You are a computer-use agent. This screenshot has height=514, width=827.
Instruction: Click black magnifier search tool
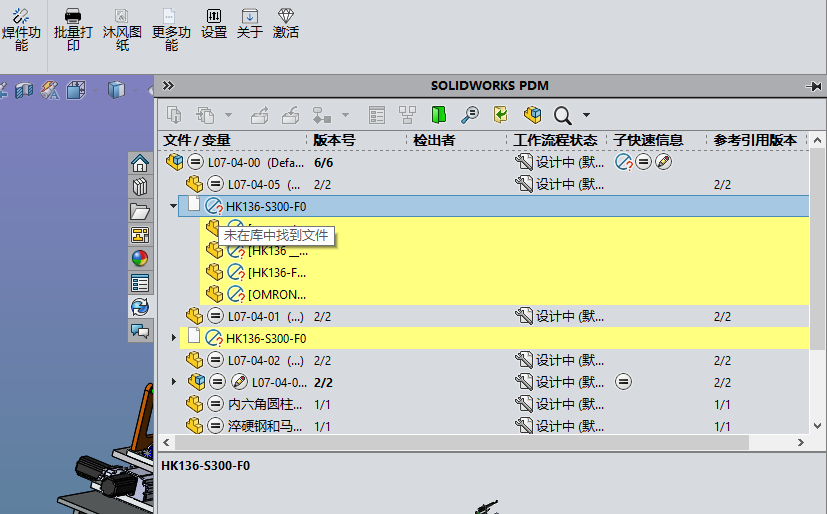(x=563, y=115)
